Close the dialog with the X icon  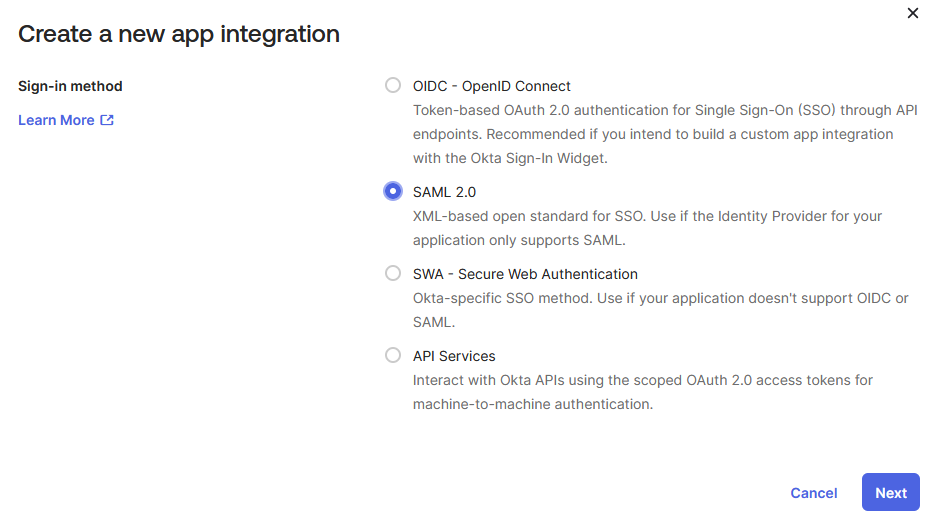coord(912,13)
